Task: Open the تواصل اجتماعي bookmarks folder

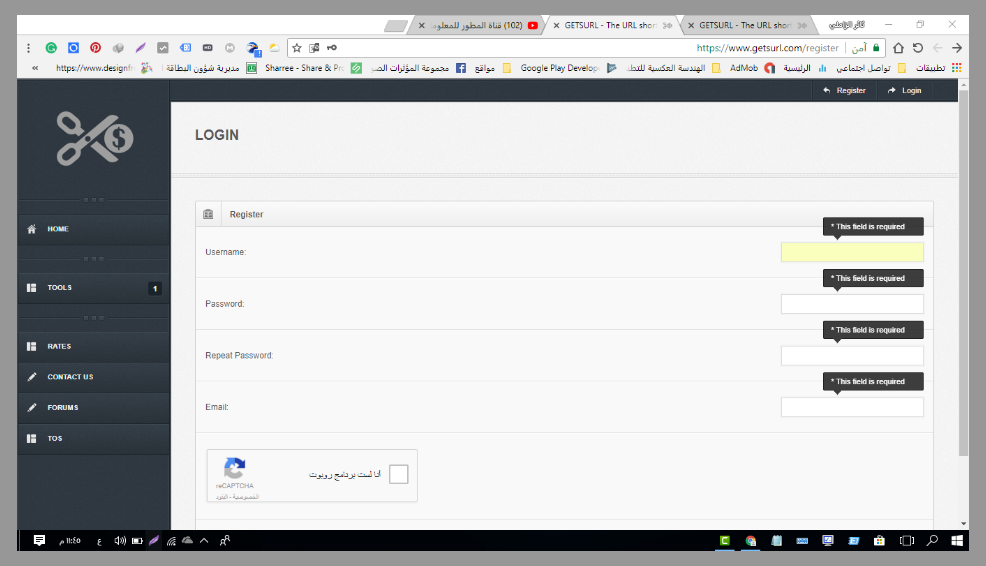Action: click(x=870, y=68)
